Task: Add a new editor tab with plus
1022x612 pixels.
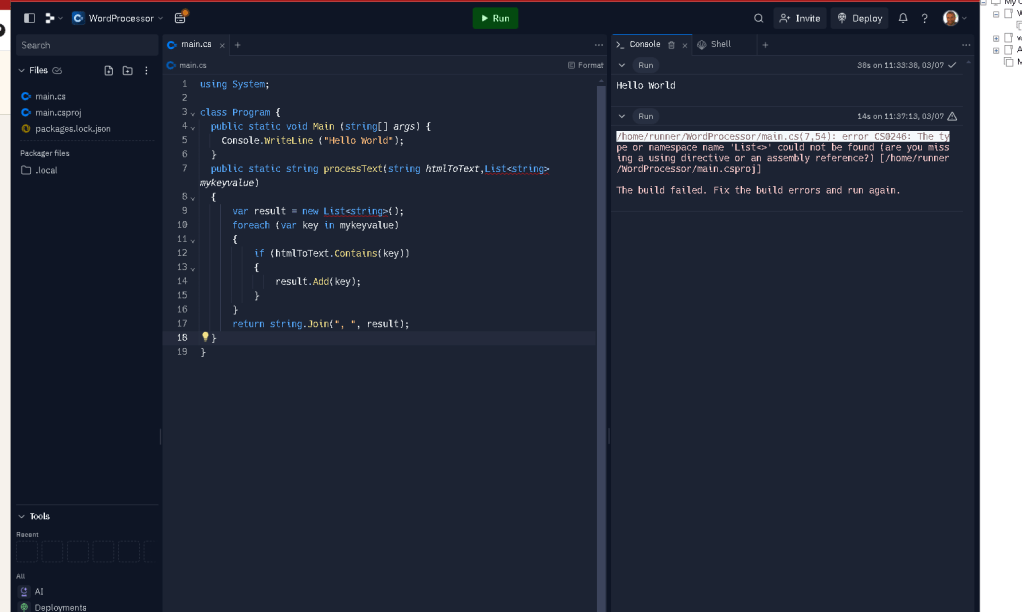Action: pyautogui.click(x=237, y=45)
